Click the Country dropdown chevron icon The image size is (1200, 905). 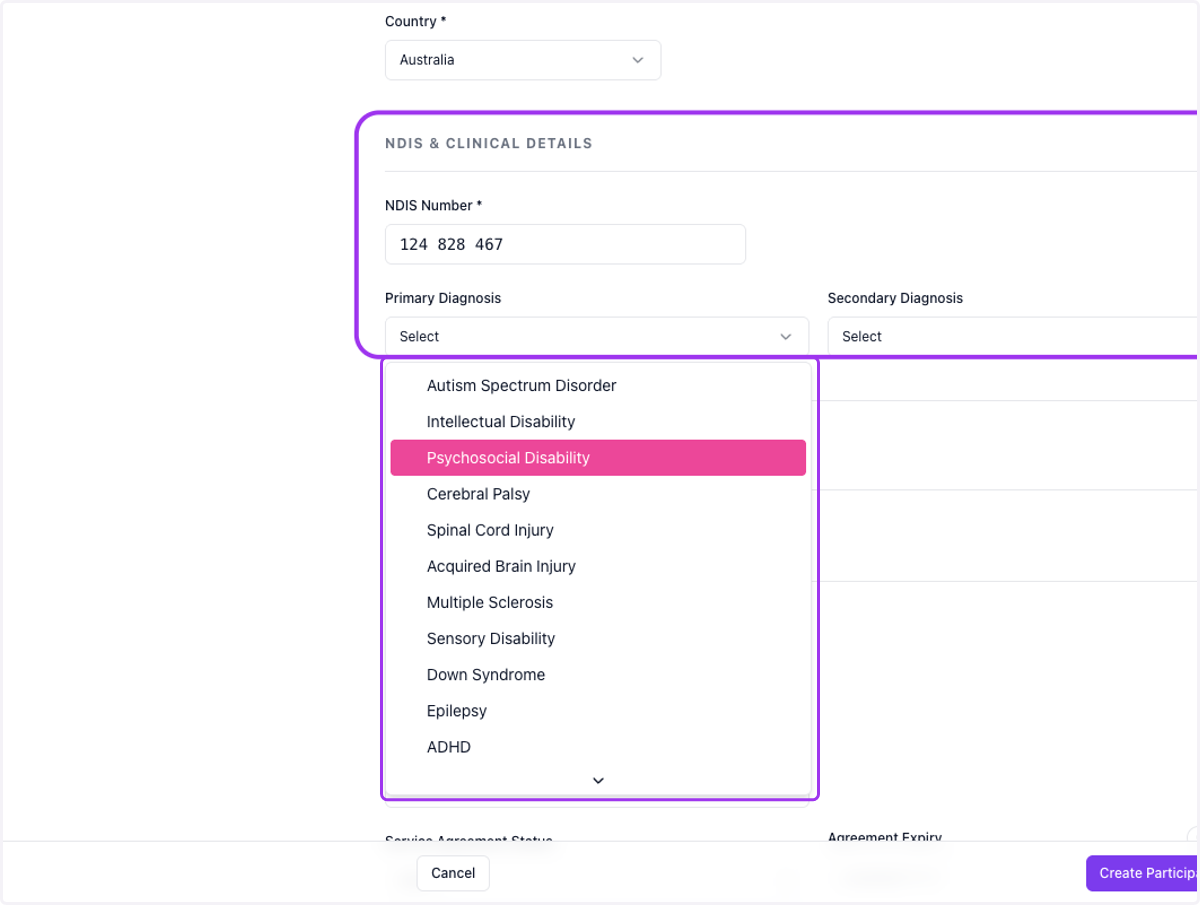[638, 60]
